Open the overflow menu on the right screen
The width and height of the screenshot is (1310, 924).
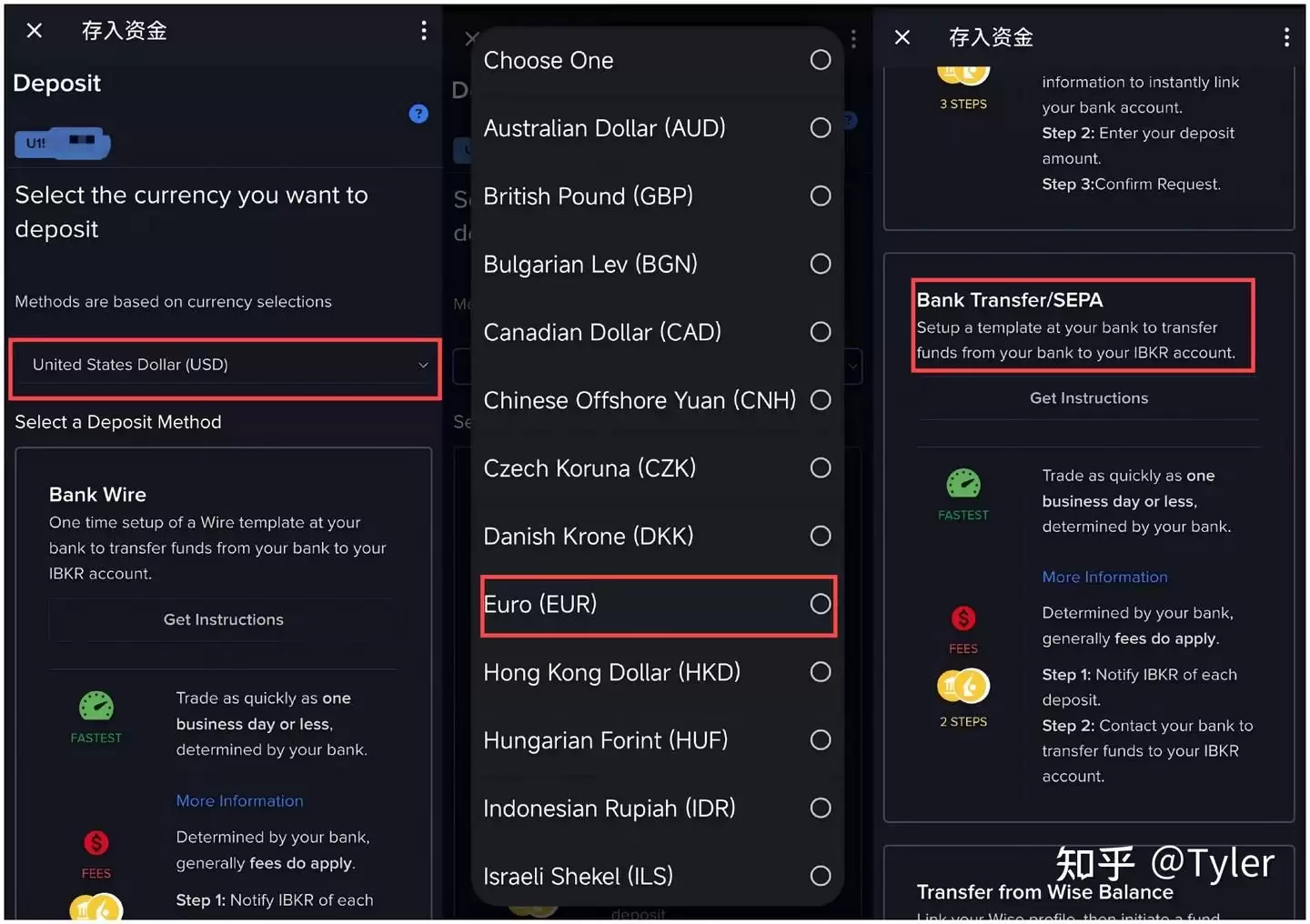pos(1286,36)
